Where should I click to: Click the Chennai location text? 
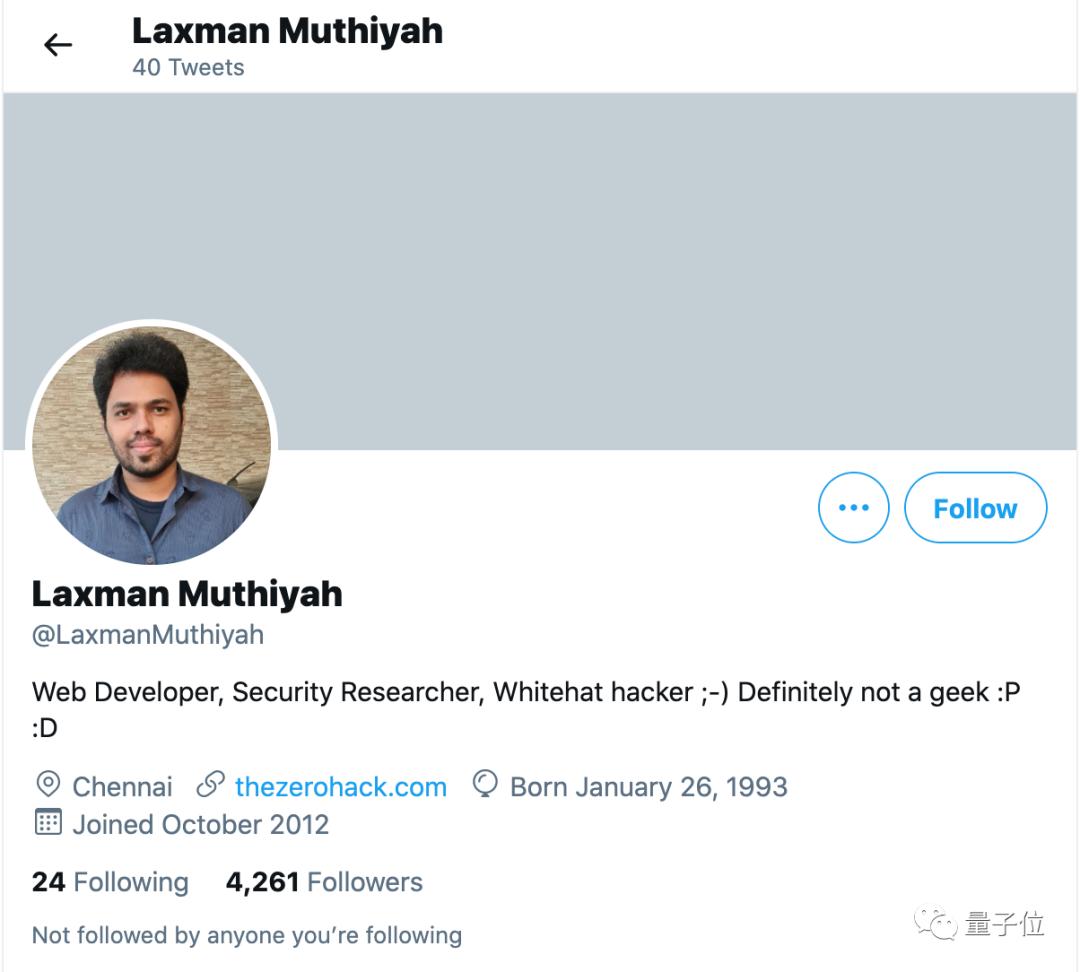(122, 786)
